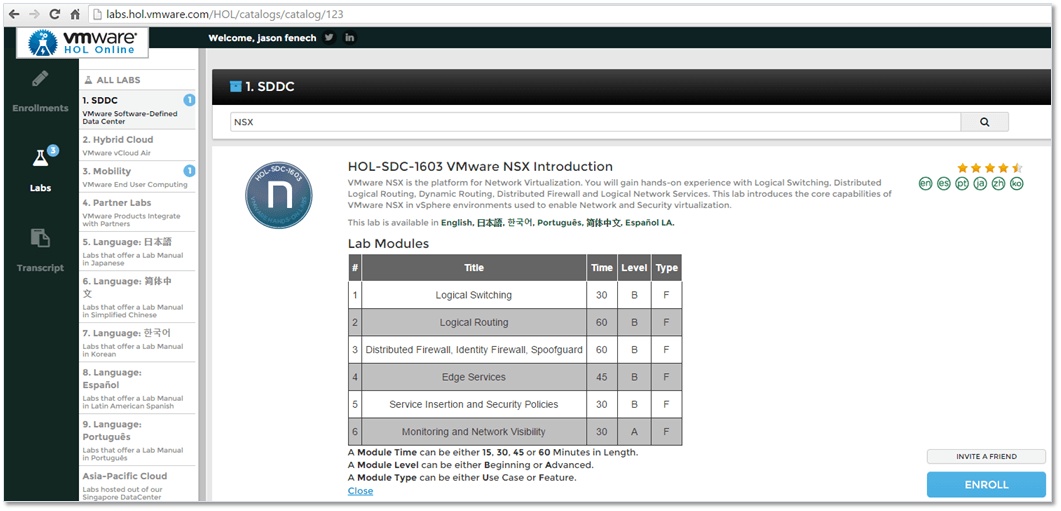Click the 'Edge Services' module row
Screen dimensions: 1061x511
pyautogui.click(x=515, y=377)
